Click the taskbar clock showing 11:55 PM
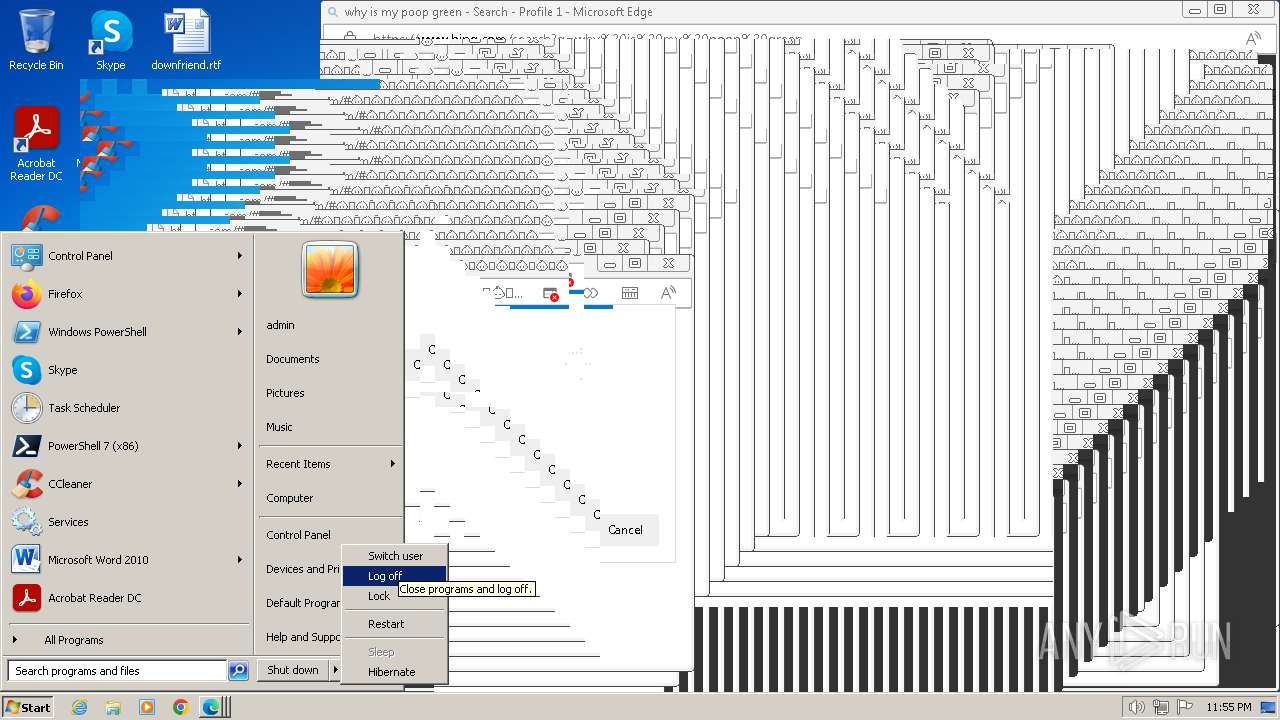The image size is (1280, 720). [x=1229, y=707]
